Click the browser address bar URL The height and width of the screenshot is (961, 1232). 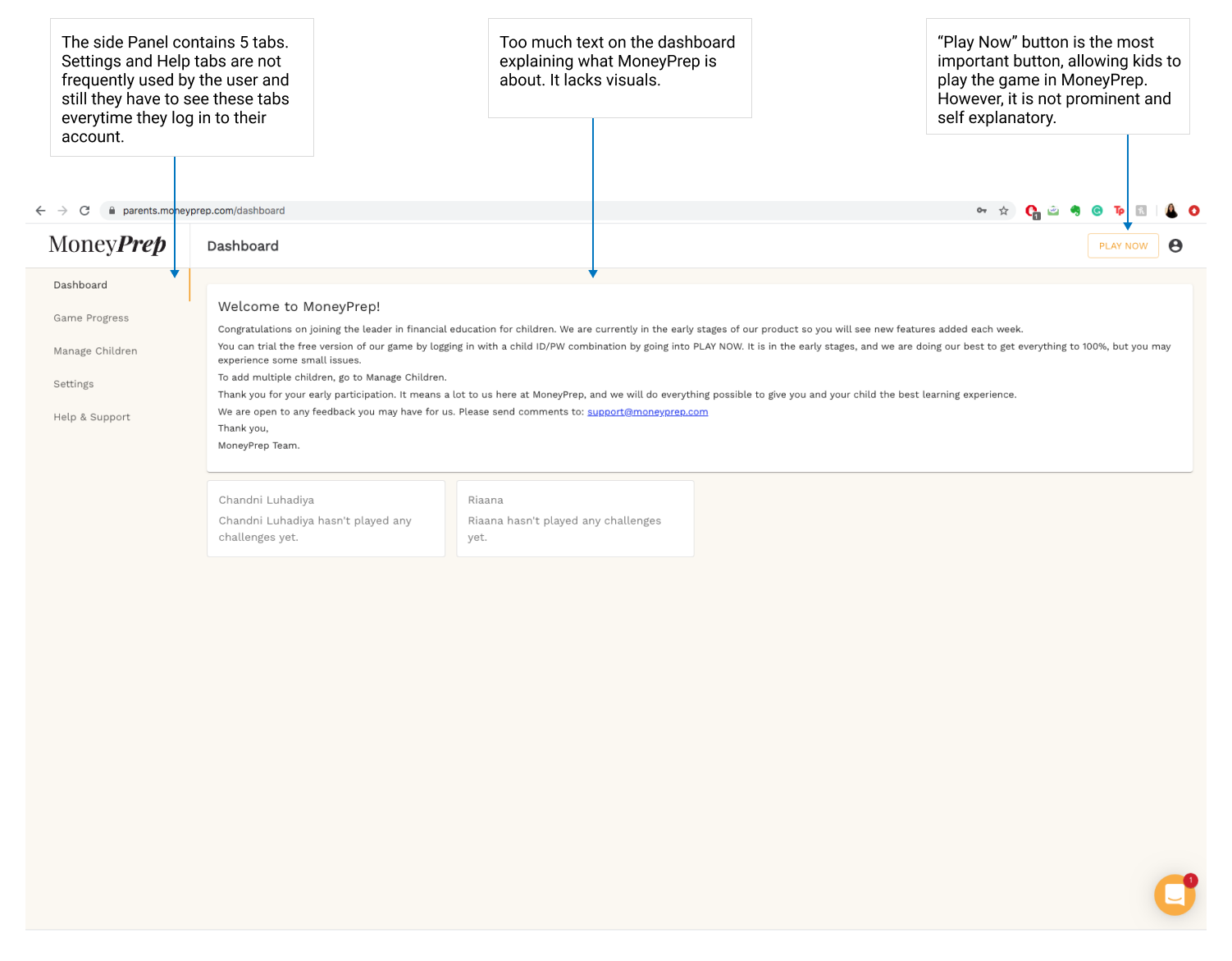pos(203,211)
